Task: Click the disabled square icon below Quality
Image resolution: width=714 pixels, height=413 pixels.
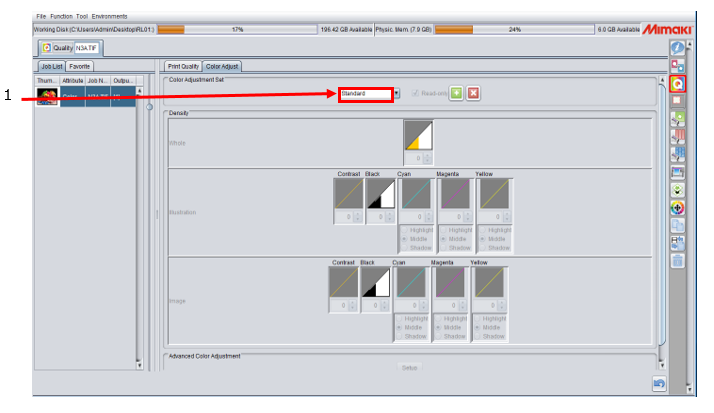Action: pyautogui.click(x=677, y=100)
